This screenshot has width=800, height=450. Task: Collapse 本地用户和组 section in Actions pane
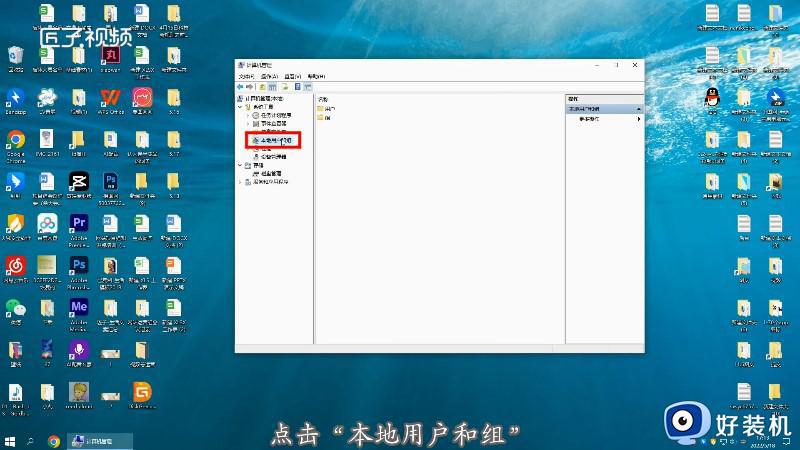click(638, 109)
